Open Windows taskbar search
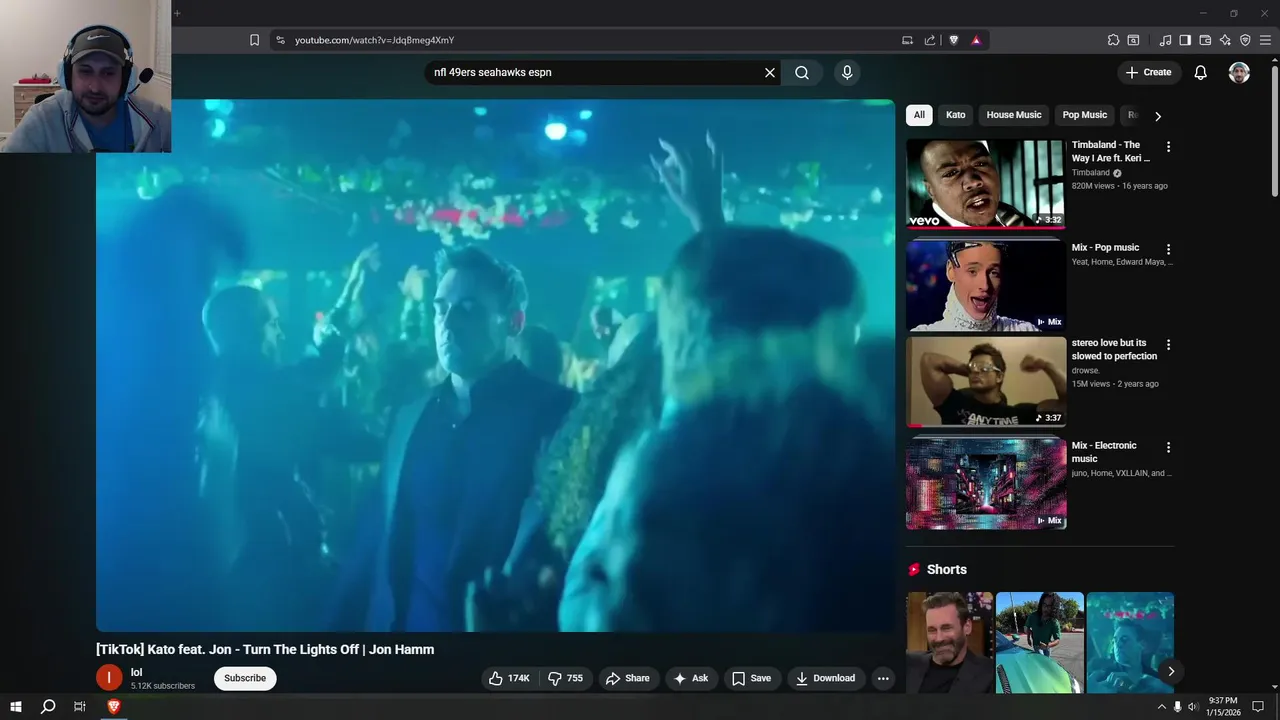 47,707
